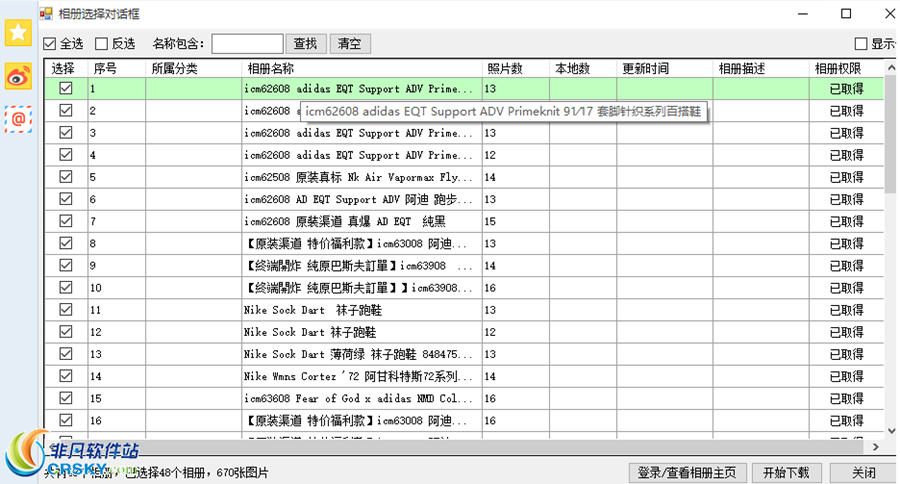
Task: Sort by the 照片数 column header
Action: (x=516, y=68)
